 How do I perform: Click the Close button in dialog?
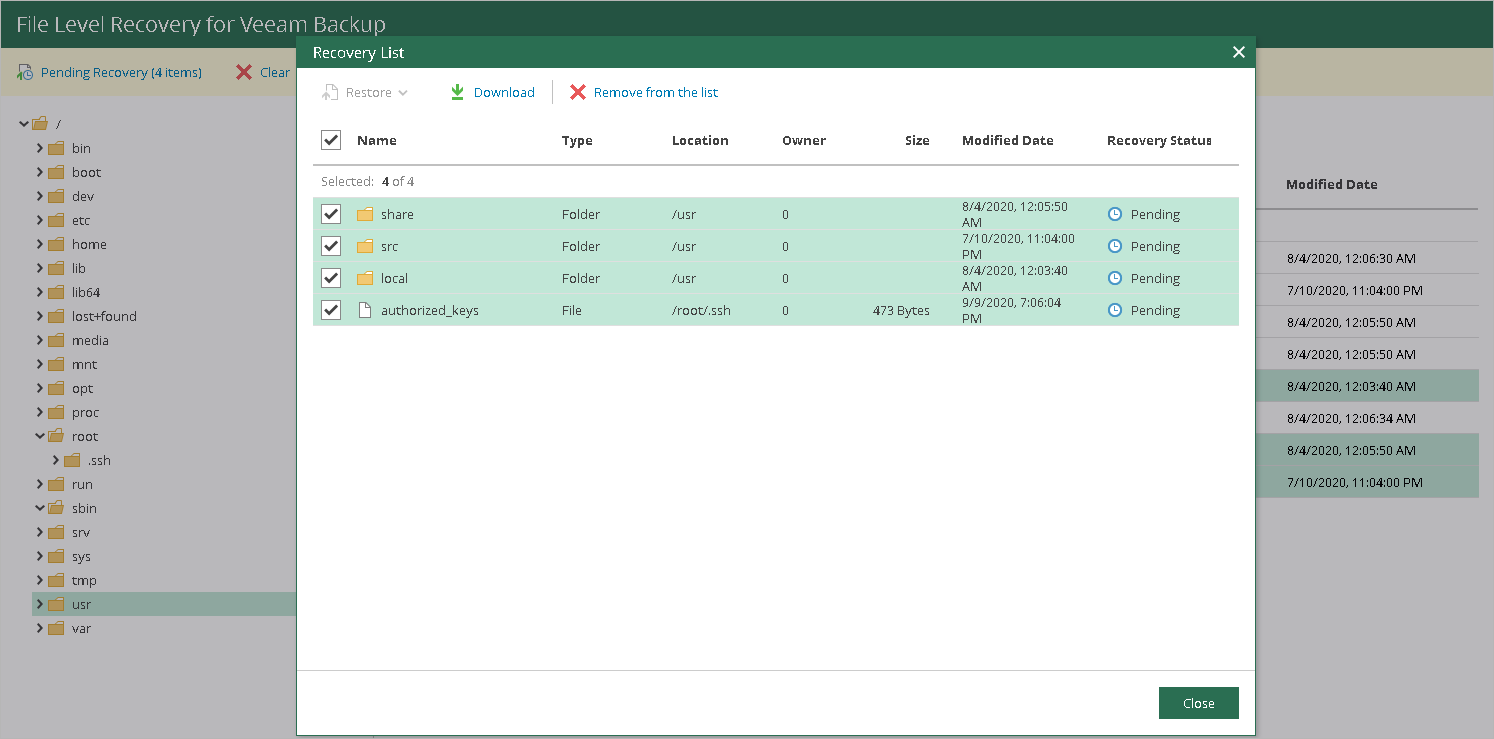coord(1198,703)
